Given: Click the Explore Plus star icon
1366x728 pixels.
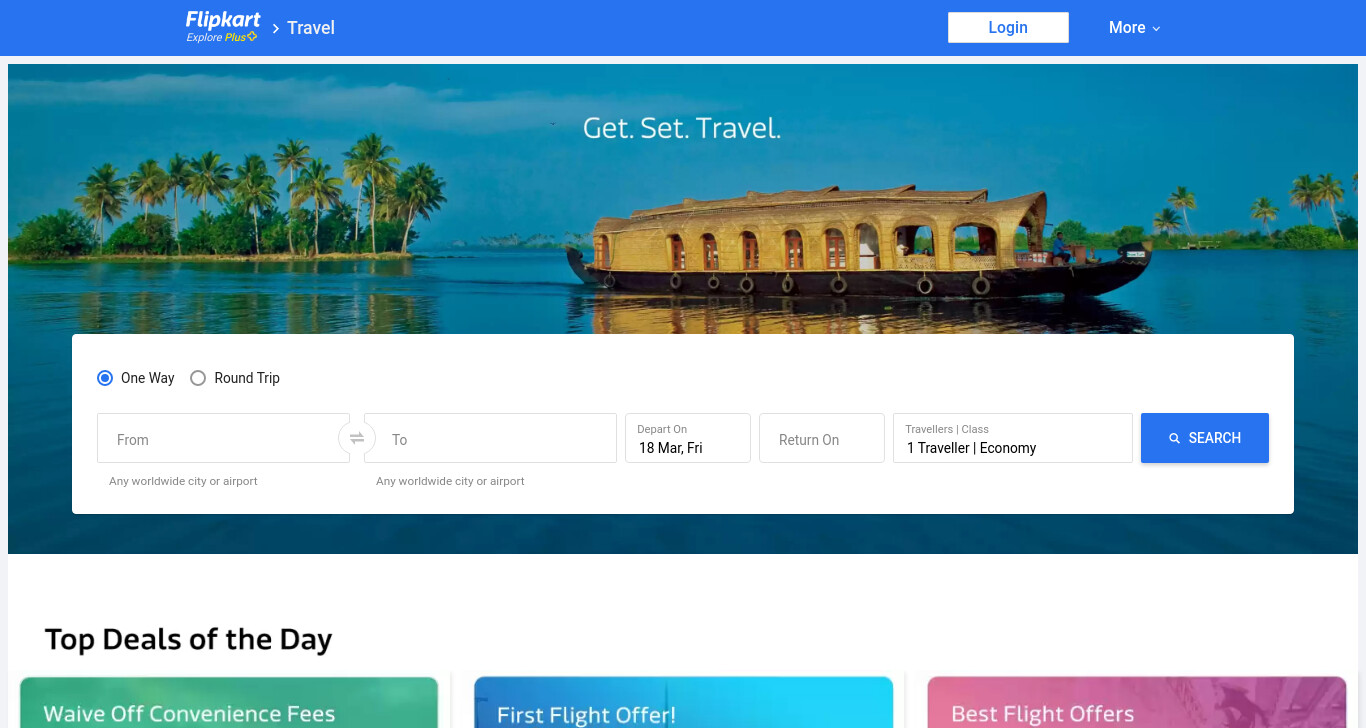Looking at the screenshot, I should [252, 37].
